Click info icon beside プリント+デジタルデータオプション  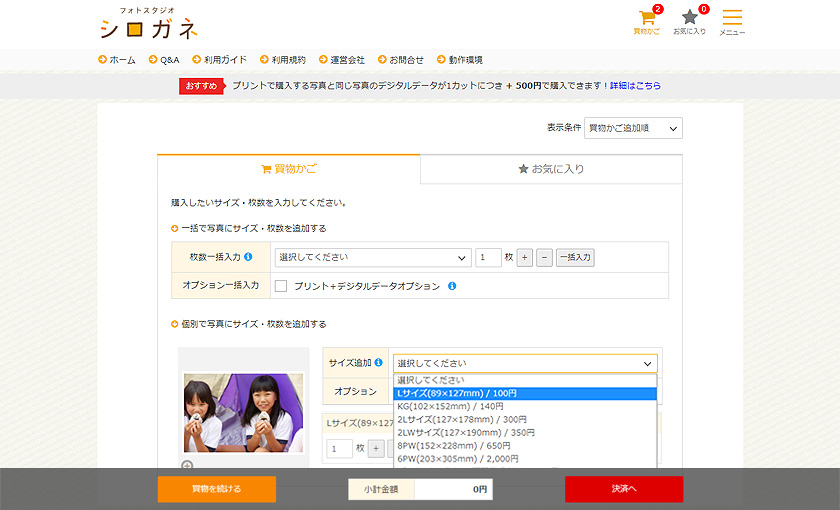(452, 286)
